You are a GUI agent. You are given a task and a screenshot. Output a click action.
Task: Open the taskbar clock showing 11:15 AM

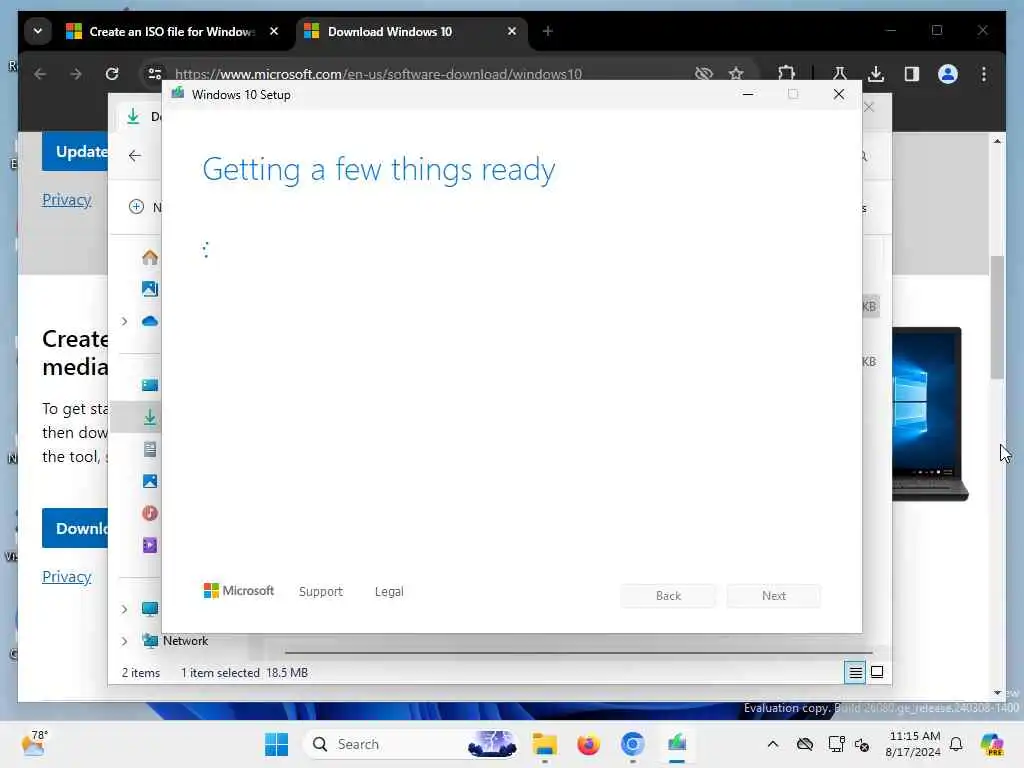(914, 744)
